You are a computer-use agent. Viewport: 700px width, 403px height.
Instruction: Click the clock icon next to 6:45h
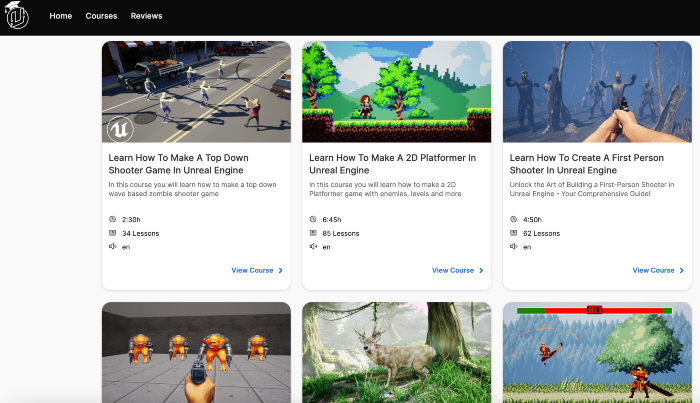(313, 219)
